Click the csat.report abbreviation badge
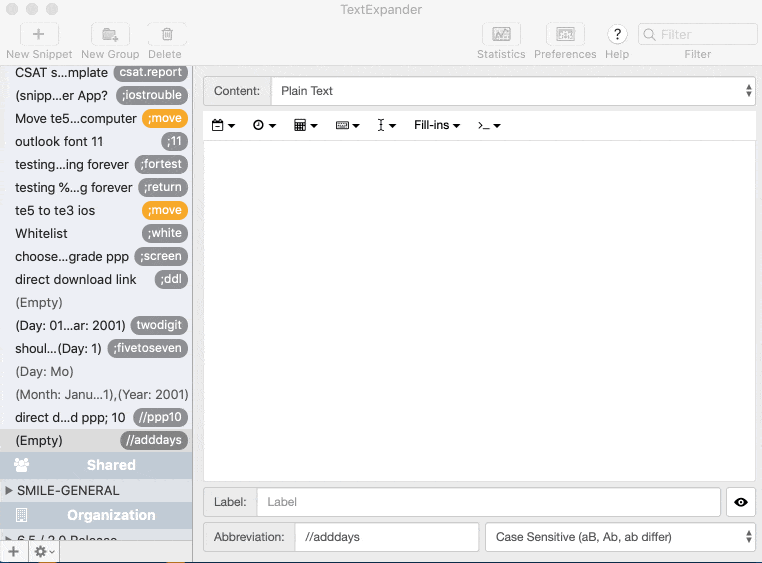This screenshot has height=563, width=762. pyautogui.click(x=151, y=72)
